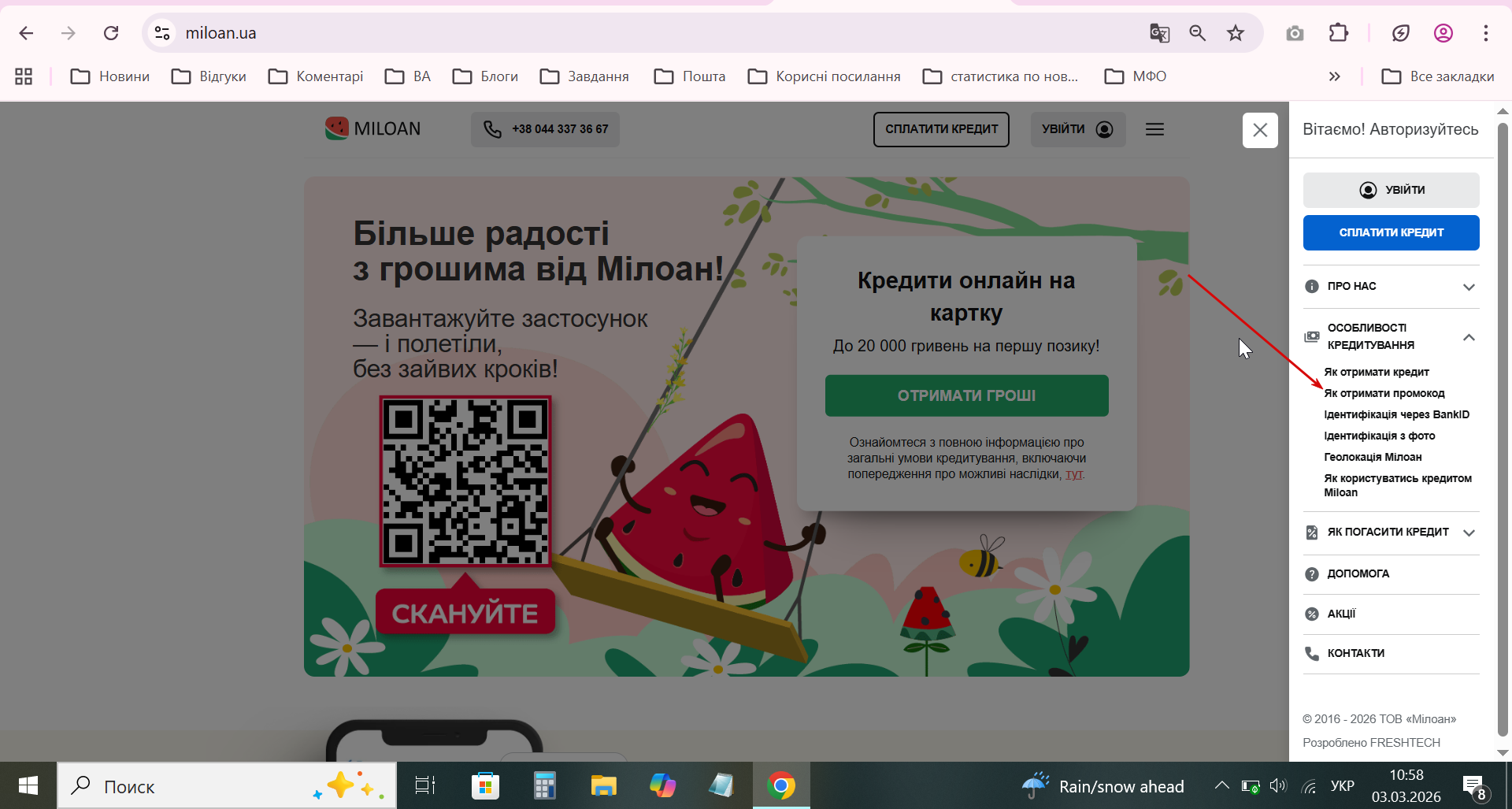Click УВІЙТИ button in the side panel
1512x809 pixels.
(x=1391, y=190)
